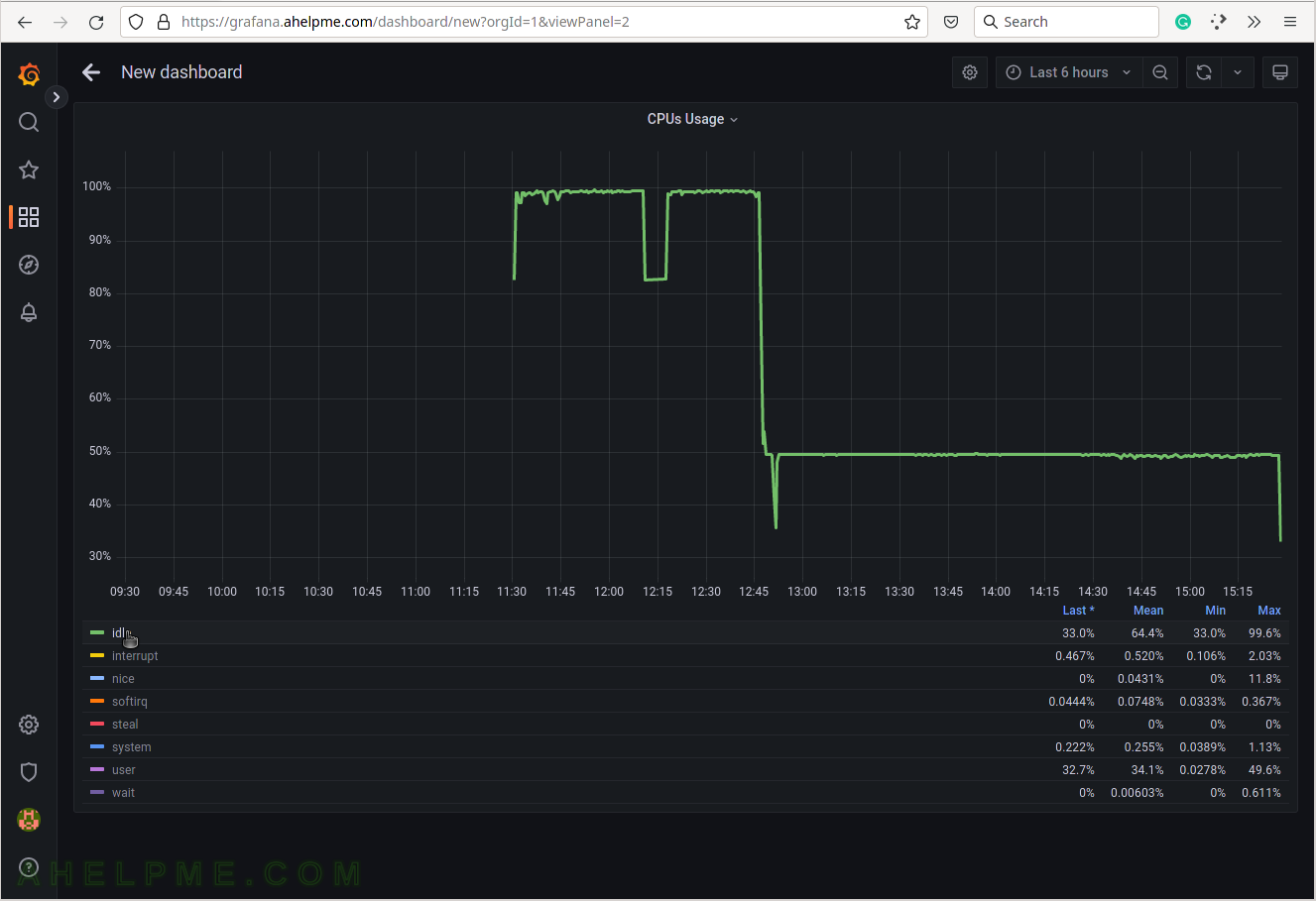1316x901 pixels.
Task: Refresh the dashboard
Action: coord(1204,72)
